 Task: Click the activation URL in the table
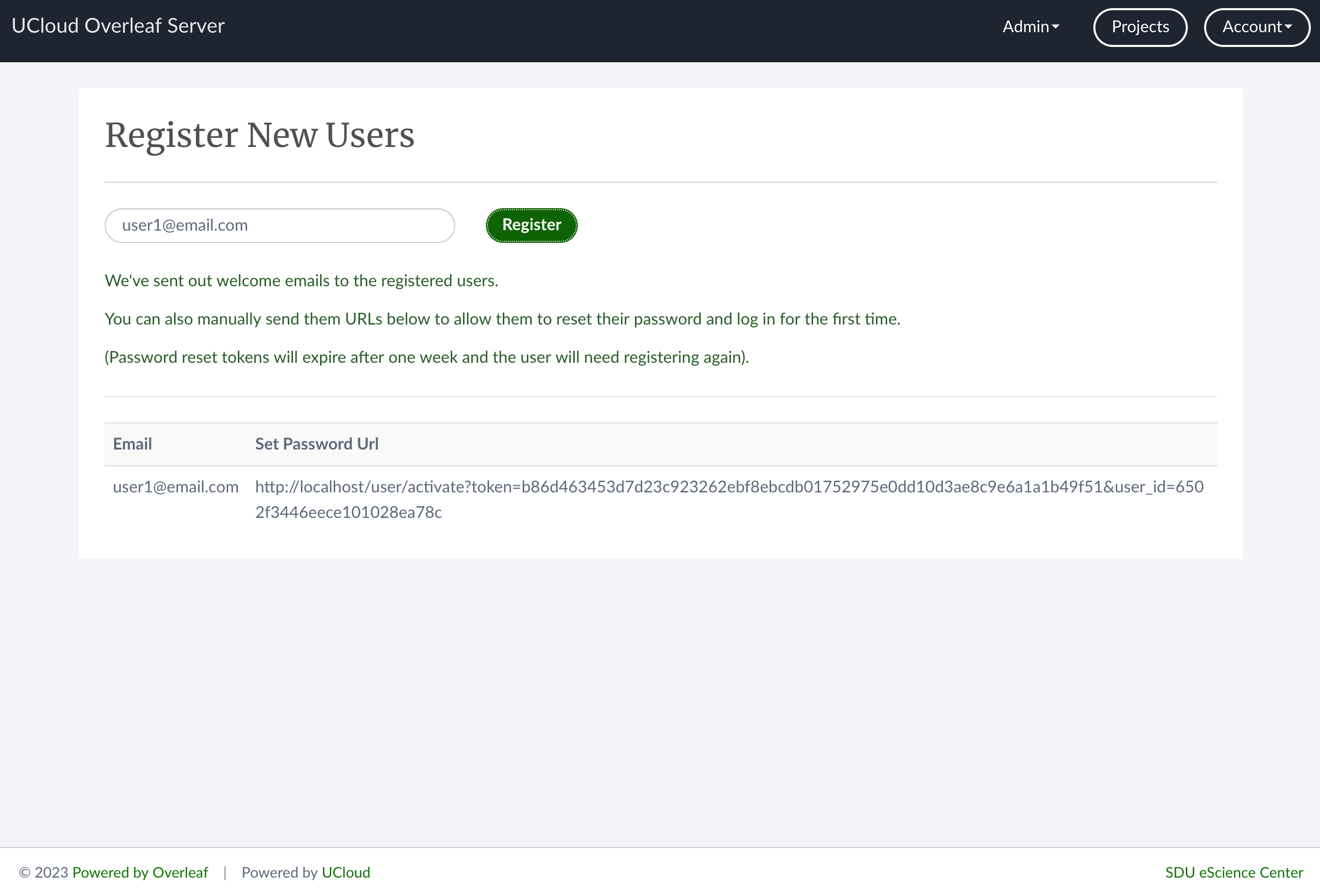tap(729, 500)
